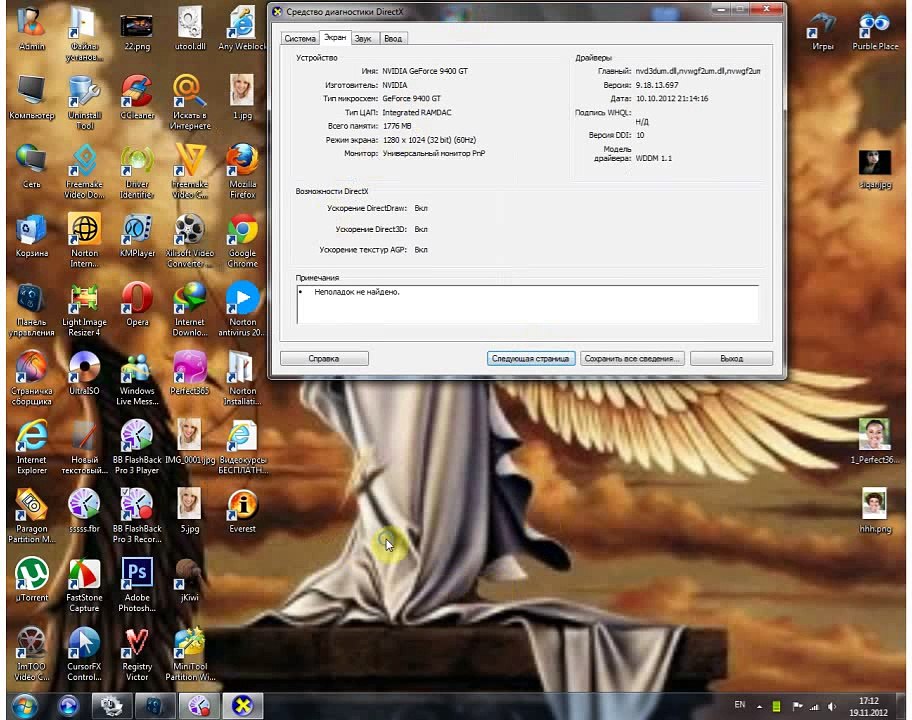912x720 pixels.
Task: Open Mozilla Firefox desktop shortcut
Action: [x=243, y=171]
